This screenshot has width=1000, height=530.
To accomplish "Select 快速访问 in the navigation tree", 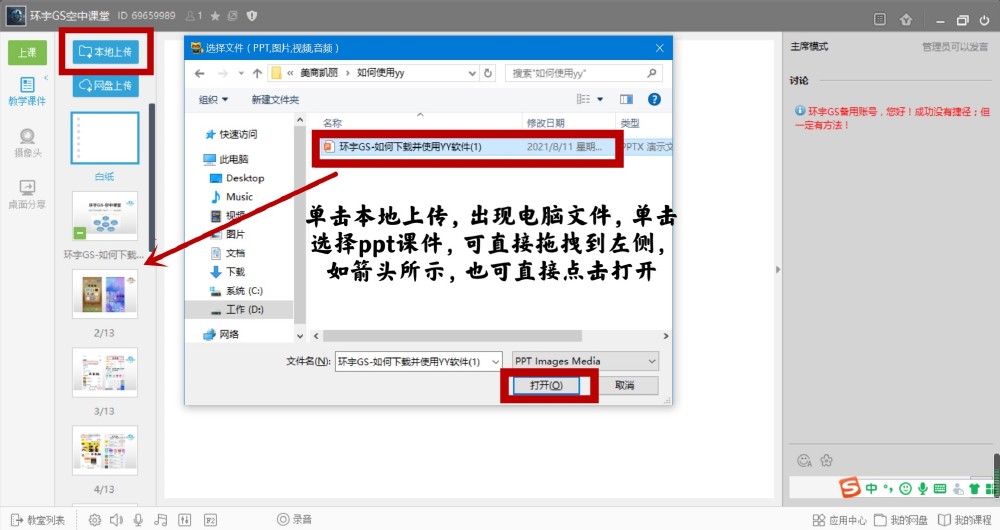I will pos(231,135).
